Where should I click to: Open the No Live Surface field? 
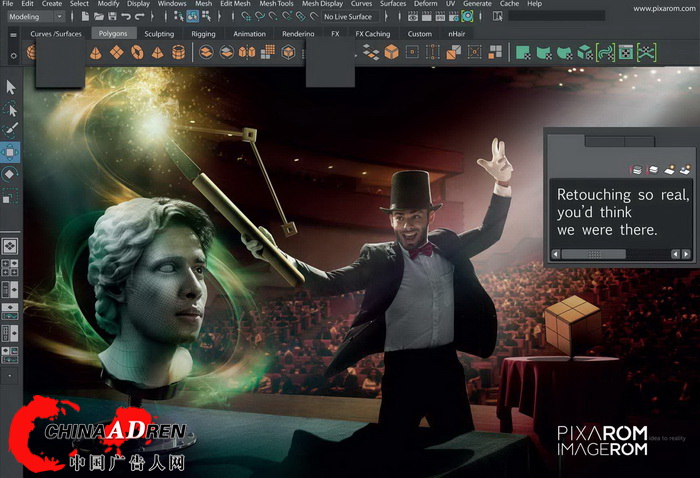click(x=347, y=17)
